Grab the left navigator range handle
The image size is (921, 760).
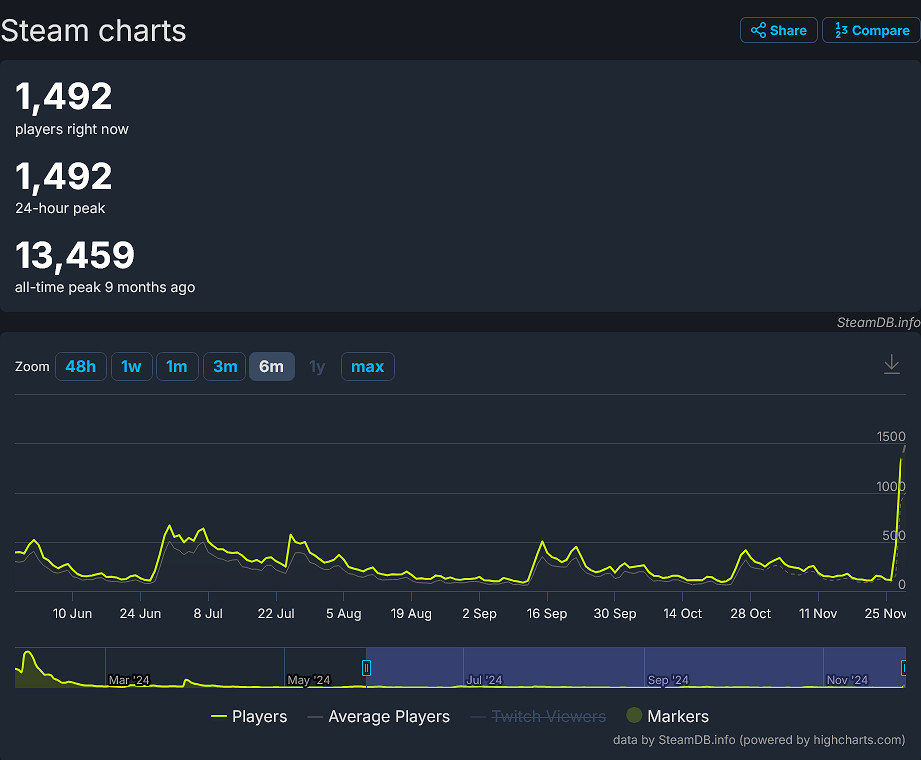[x=366, y=668]
